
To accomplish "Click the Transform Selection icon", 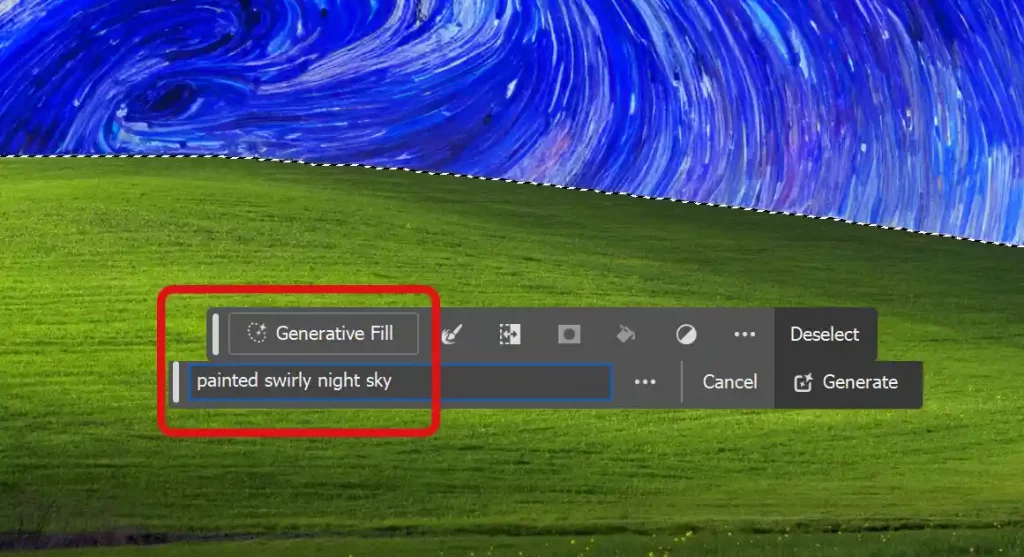I will 510,334.
